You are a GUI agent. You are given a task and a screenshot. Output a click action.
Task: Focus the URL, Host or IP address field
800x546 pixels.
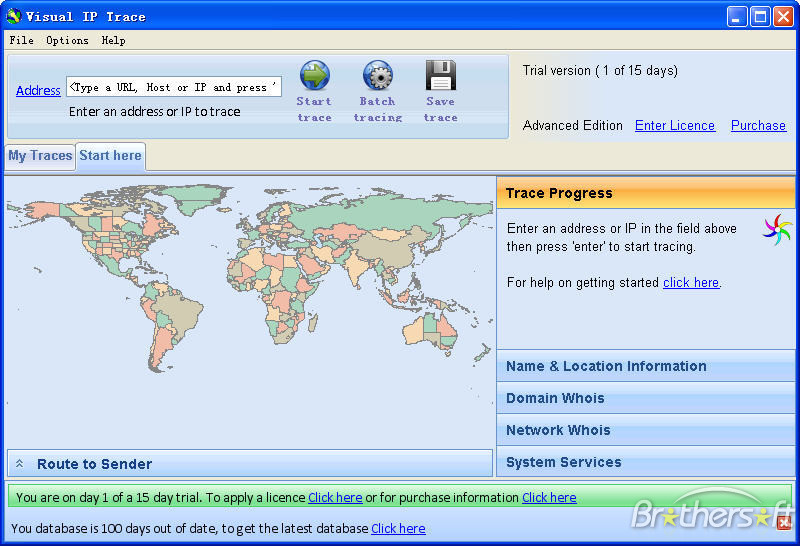coord(174,87)
